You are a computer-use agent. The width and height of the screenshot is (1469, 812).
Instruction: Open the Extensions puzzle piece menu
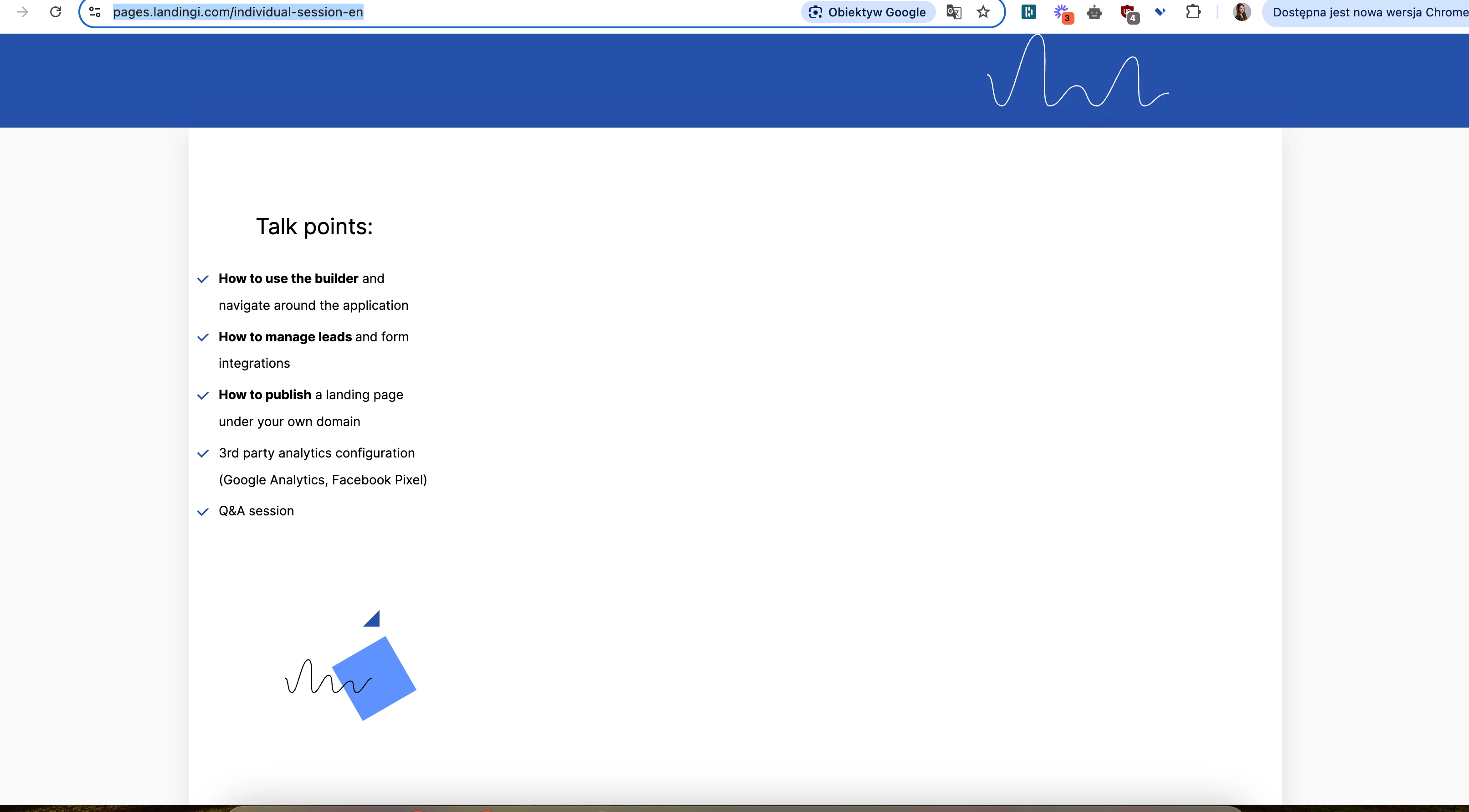point(1193,12)
